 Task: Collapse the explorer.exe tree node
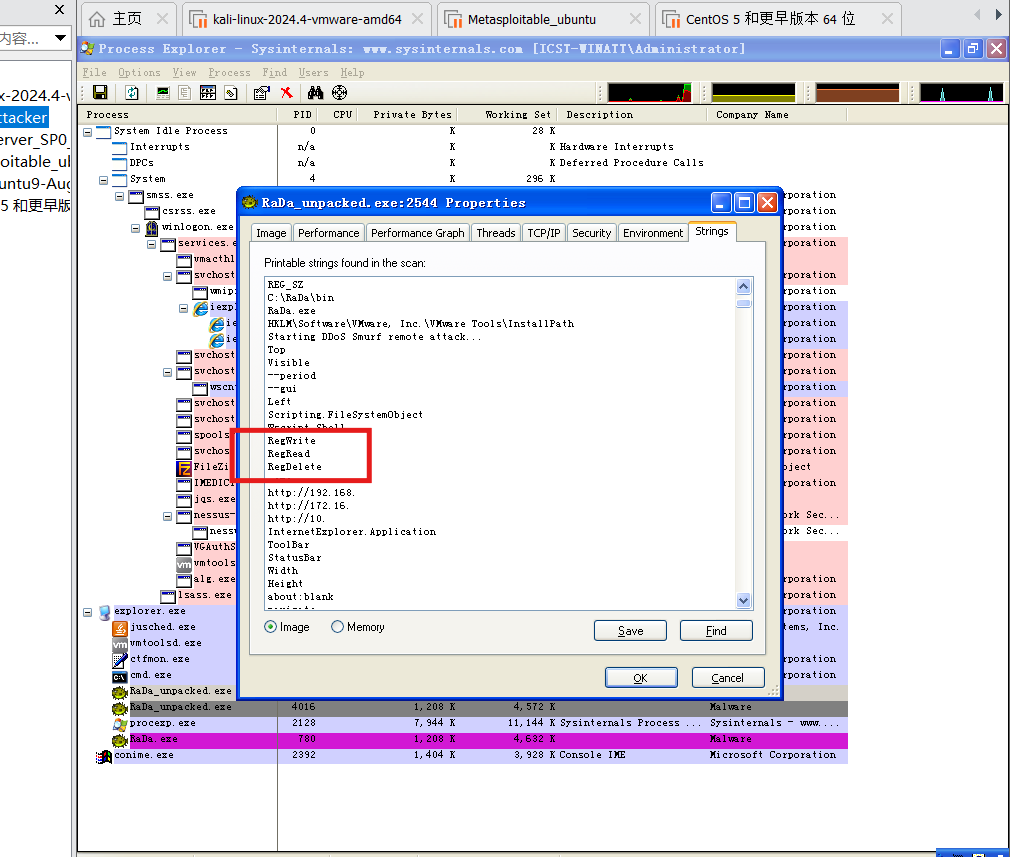pyautogui.click(x=88, y=612)
